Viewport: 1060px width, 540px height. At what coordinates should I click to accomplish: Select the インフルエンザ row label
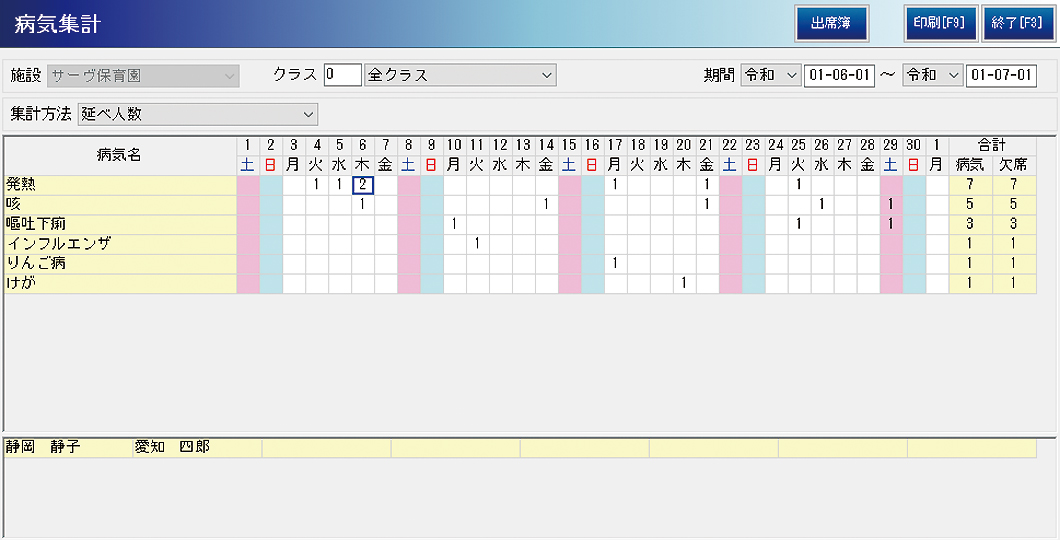120,243
